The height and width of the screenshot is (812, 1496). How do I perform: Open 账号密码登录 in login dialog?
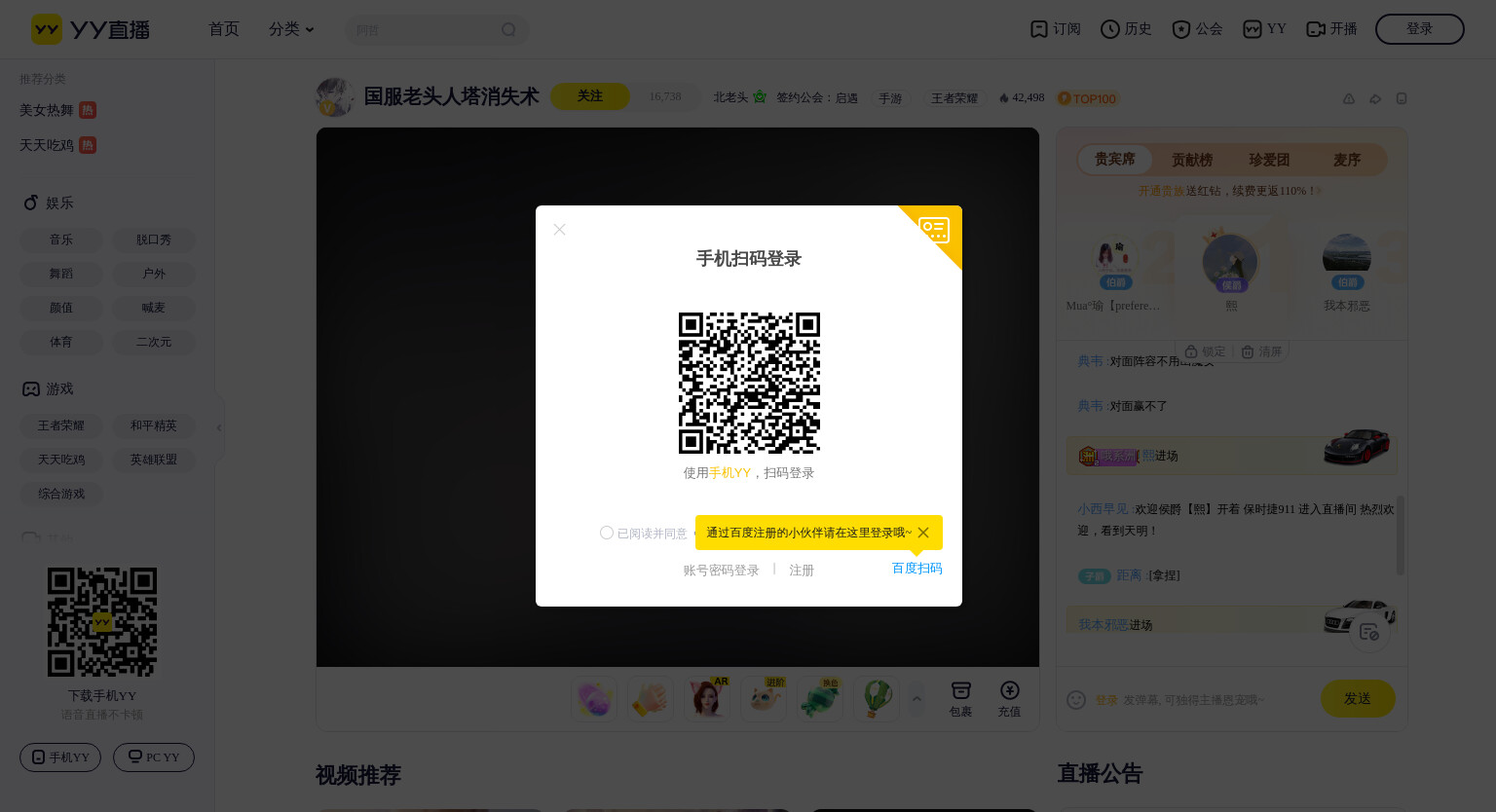pos(721,571)
